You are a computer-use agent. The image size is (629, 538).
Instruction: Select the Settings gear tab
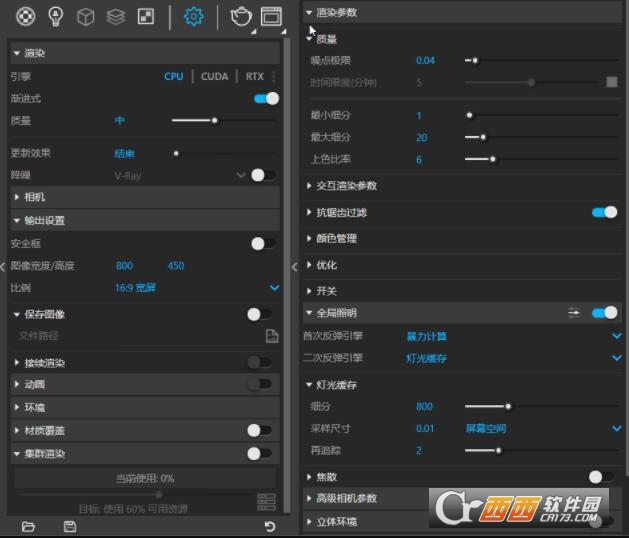pyautogui.click(x=194, y=16)
